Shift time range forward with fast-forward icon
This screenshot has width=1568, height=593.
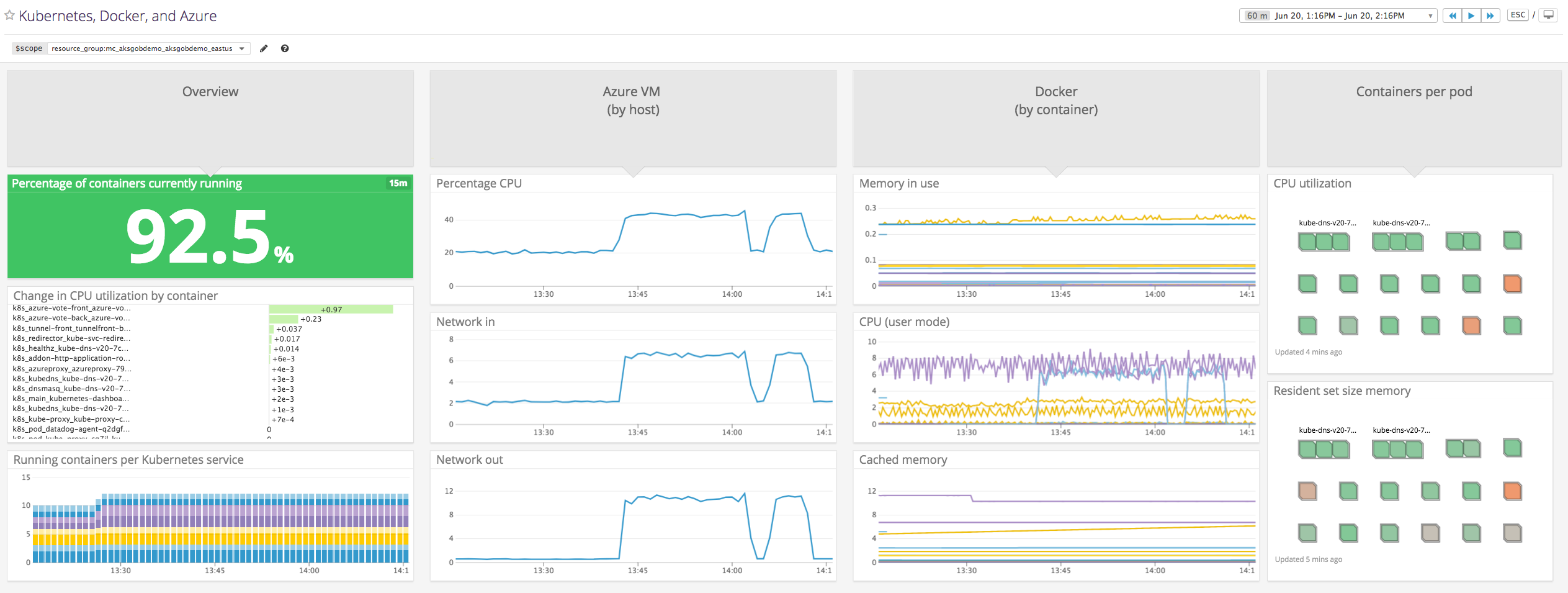(1490, 15)
